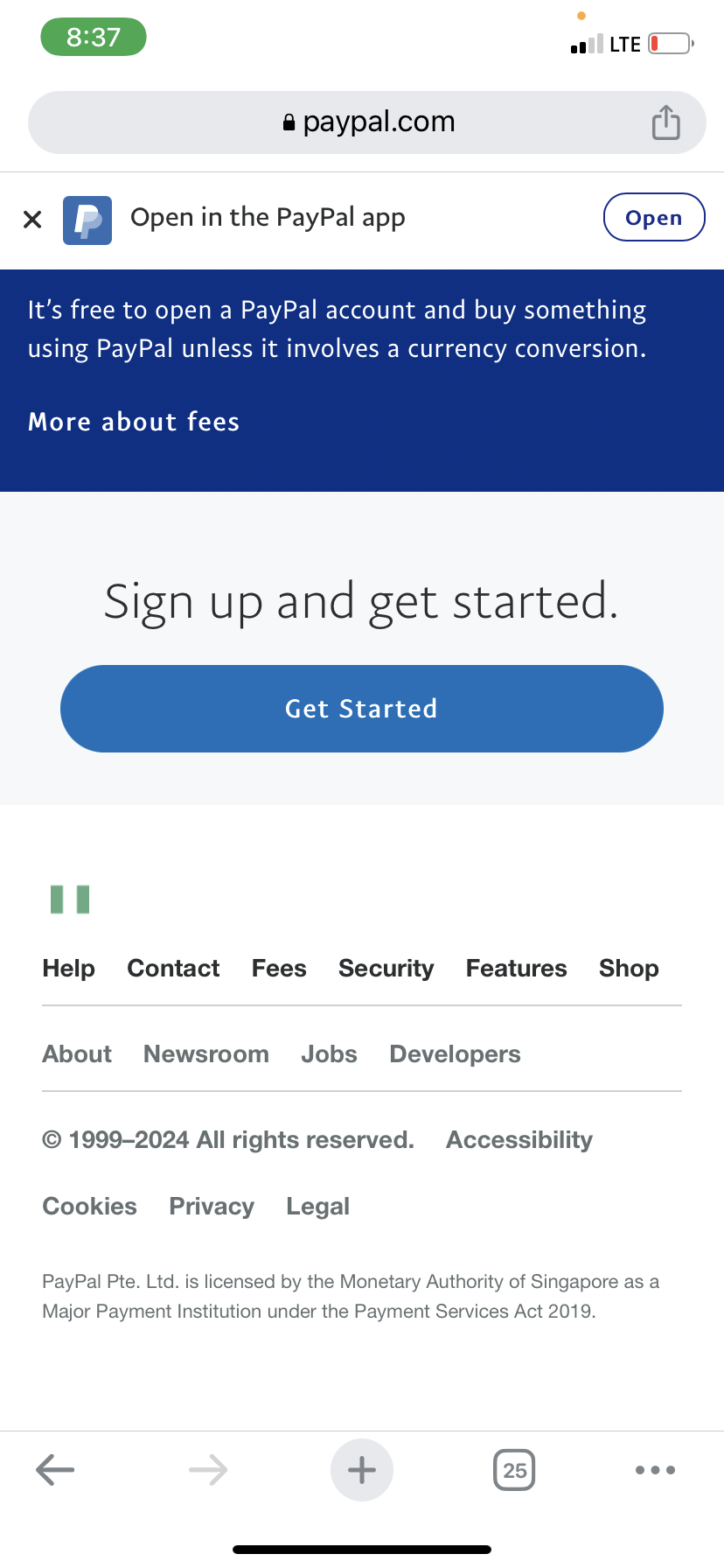Show the 25 open tabs switcher
This screenshot has height=1568, width=724.
click(514, 1470)
